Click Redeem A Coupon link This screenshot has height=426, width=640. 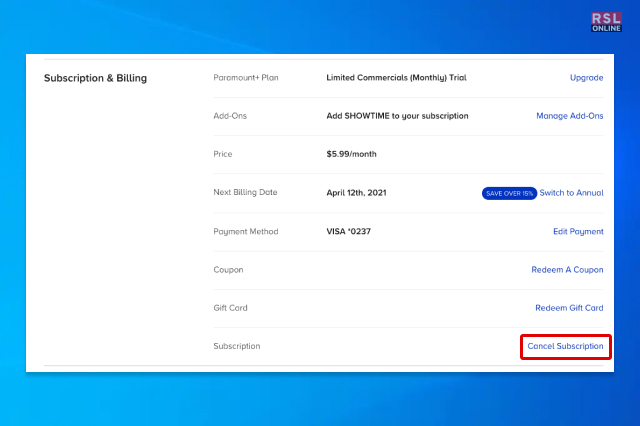click(567, 270)
